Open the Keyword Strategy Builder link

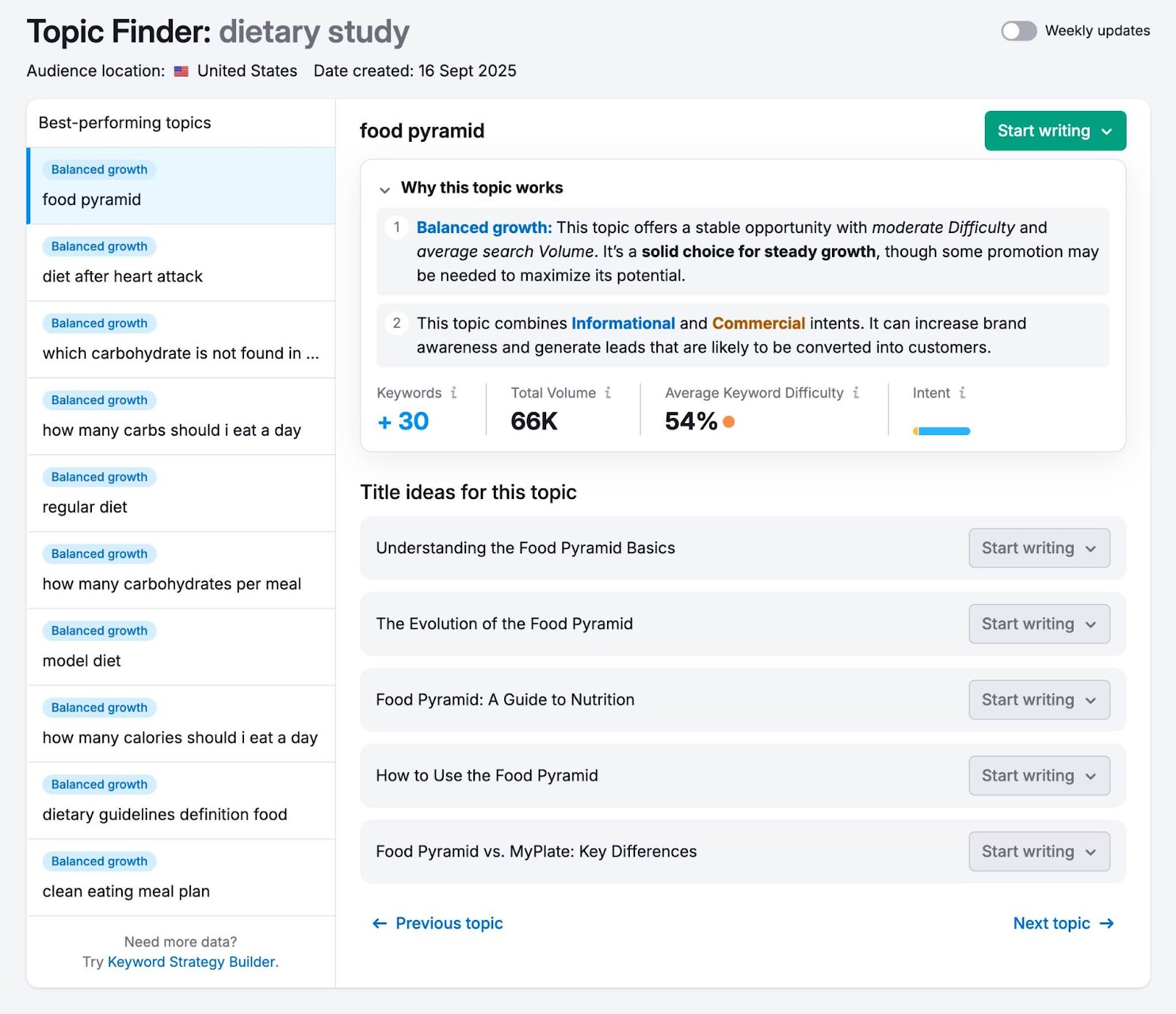[191, 961]
